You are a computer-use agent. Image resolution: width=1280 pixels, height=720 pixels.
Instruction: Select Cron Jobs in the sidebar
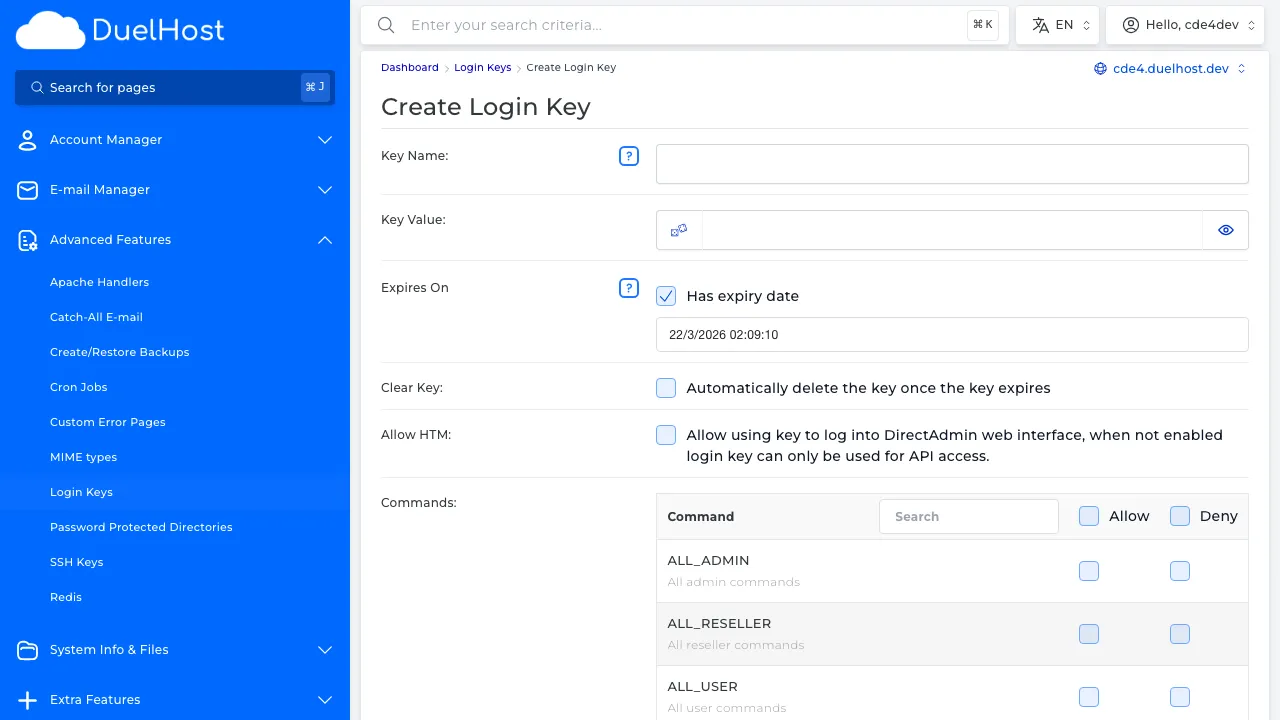click(x=78, y=387)
